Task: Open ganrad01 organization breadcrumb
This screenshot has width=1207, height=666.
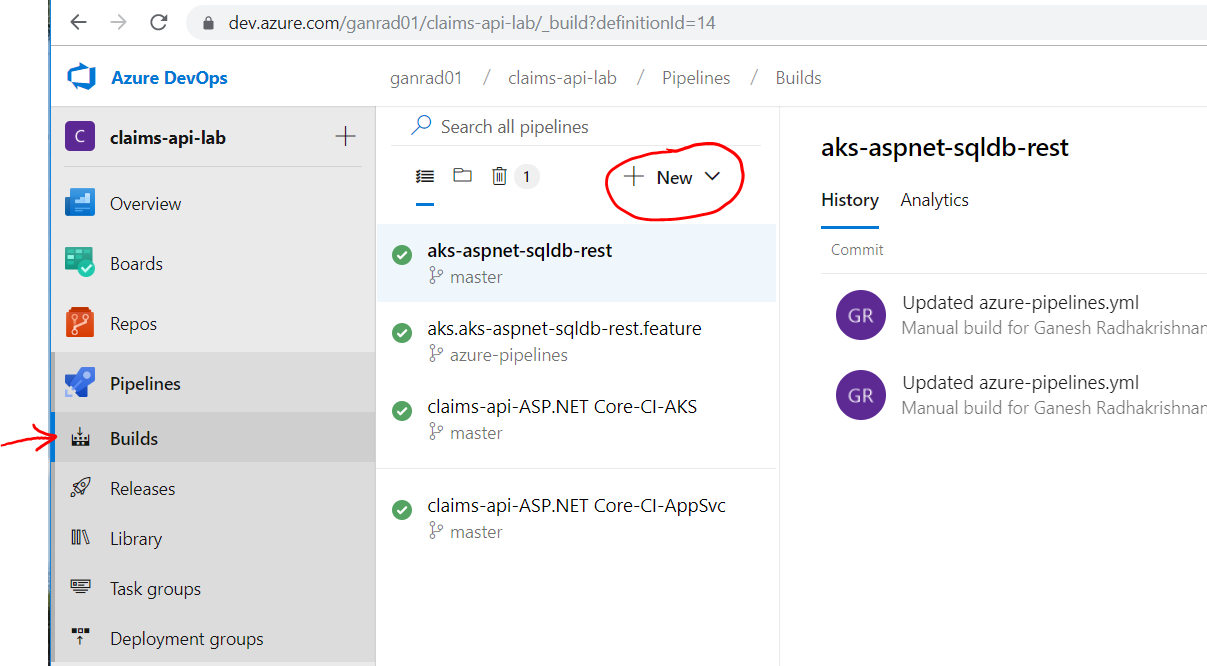Action: click(x=426, y=78)
